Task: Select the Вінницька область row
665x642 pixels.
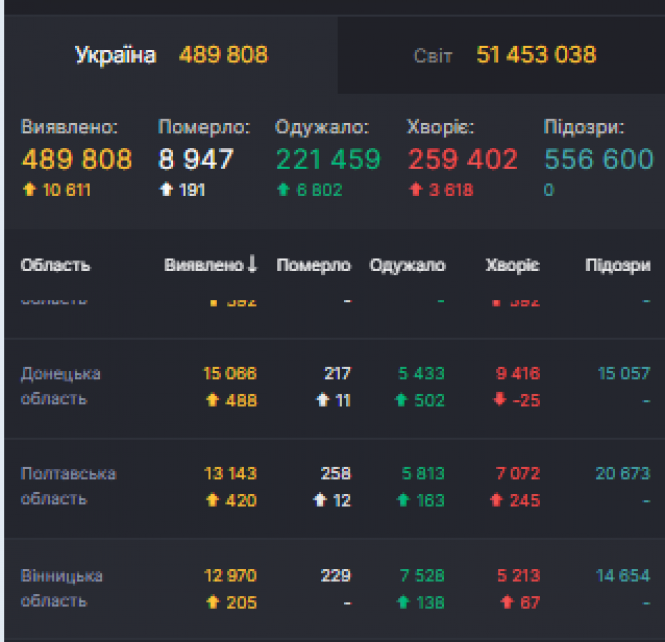Action: (x=62, y=588)
